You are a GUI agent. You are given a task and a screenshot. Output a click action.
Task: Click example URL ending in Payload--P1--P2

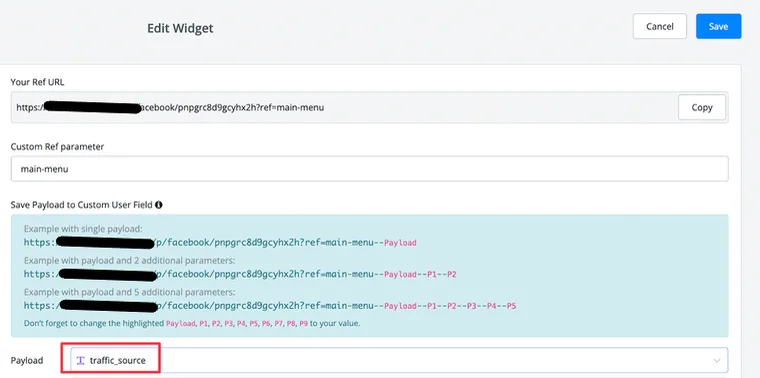coord(240,274)
